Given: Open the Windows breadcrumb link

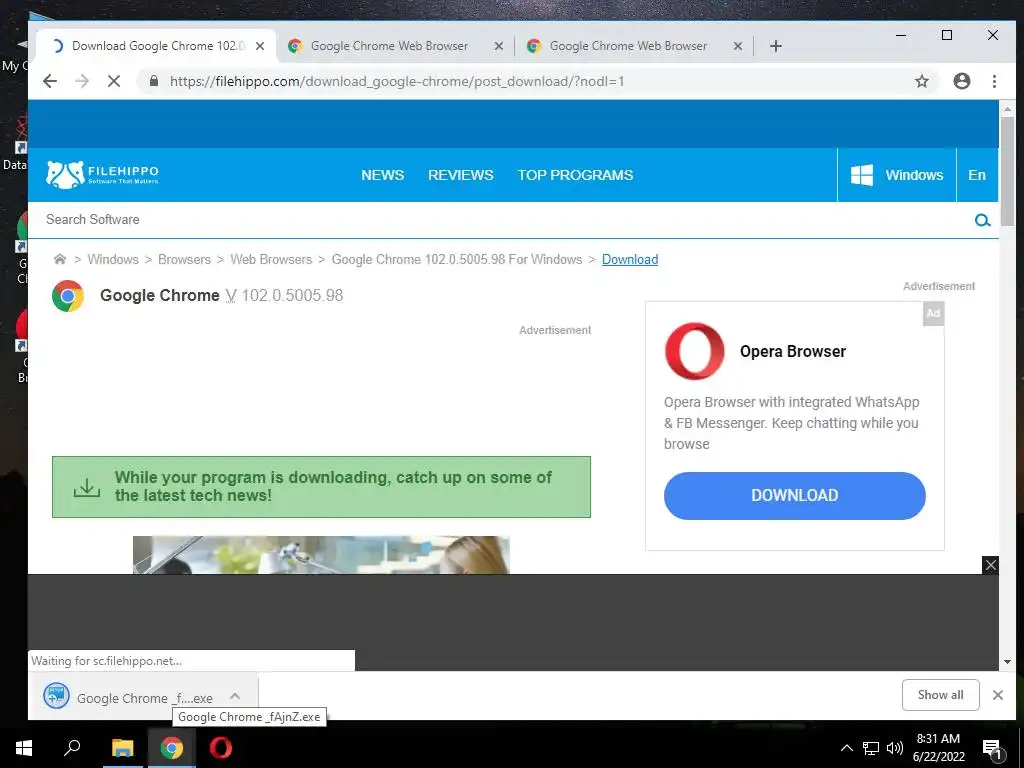Looking at the screenshot, I should 113,259.
